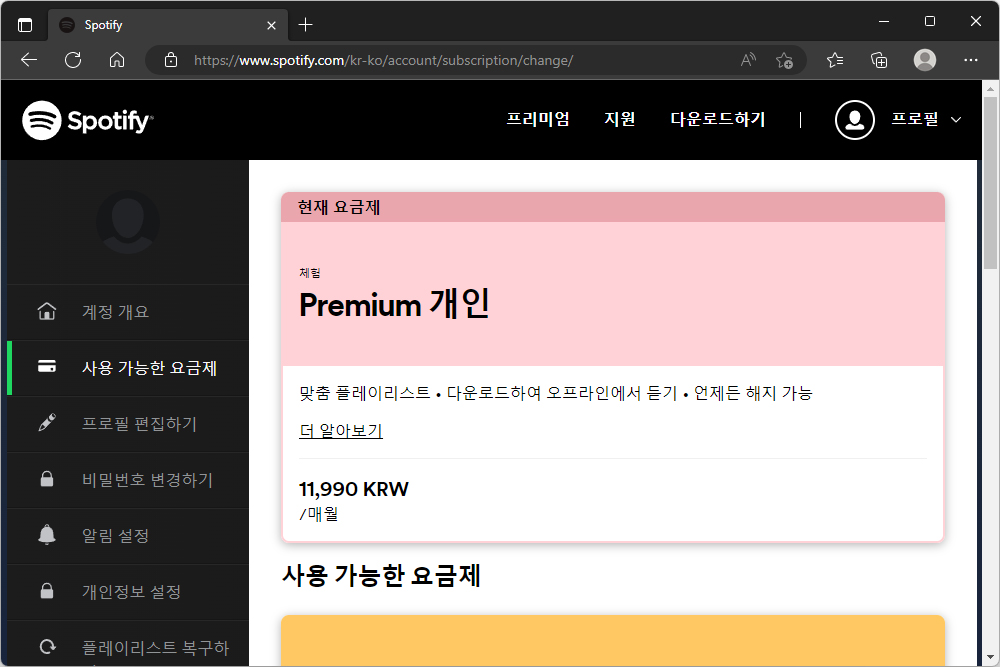Click the browser profile avatar icon
1000x667 pixels.
click(x=925, y=60)
